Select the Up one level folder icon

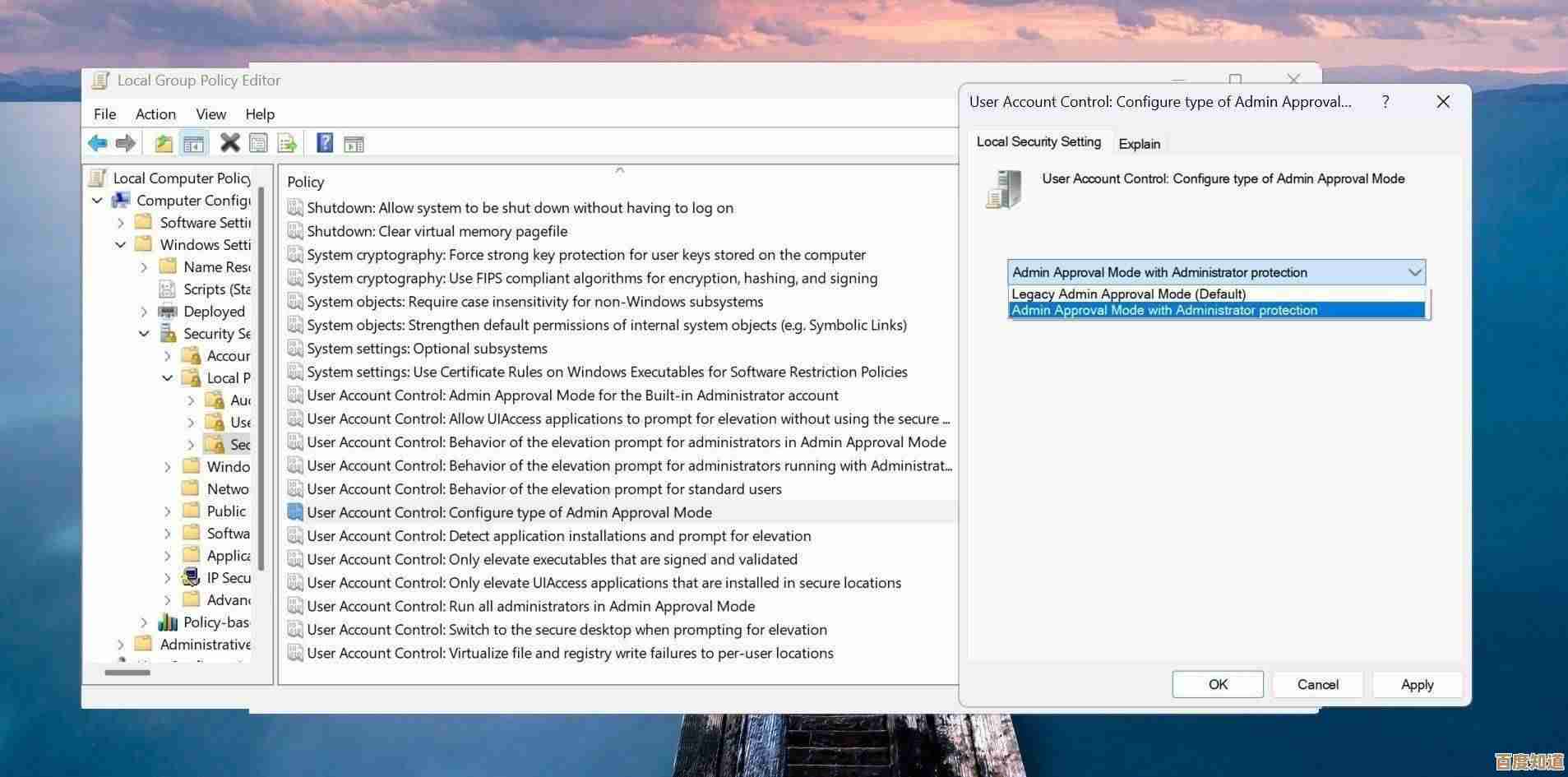(x=163, y=142)
